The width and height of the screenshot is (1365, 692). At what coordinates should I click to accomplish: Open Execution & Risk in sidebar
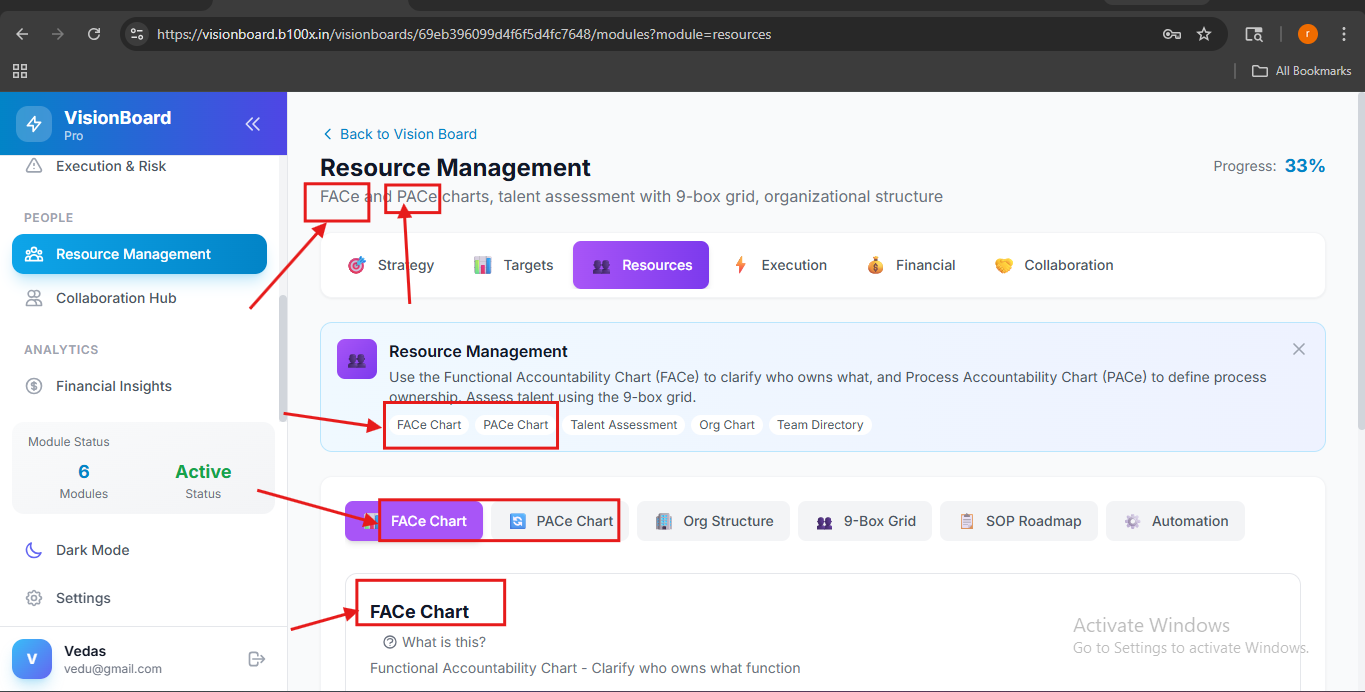point(139,166)
